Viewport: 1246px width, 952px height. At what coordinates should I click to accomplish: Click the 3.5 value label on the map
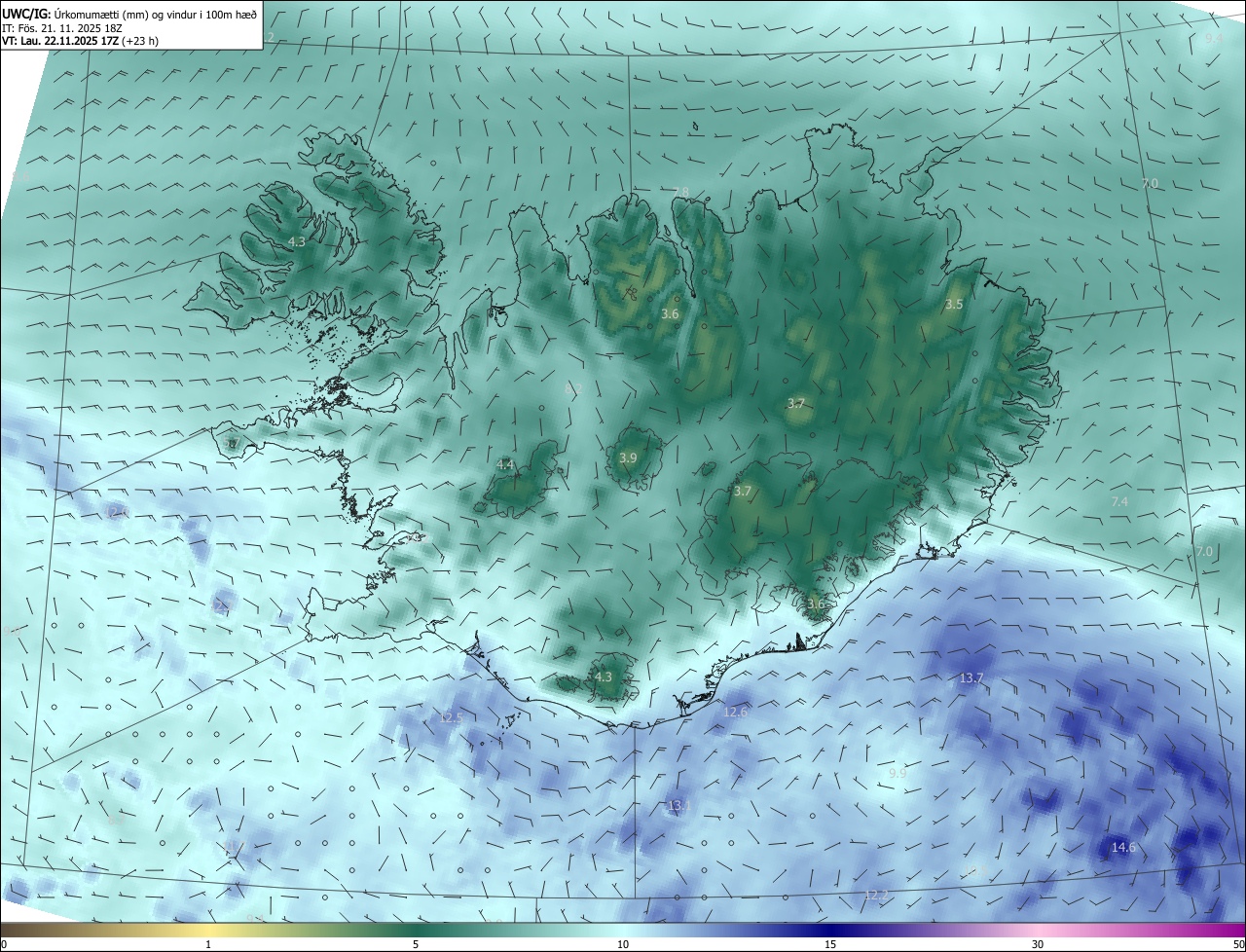coord(954,305)
